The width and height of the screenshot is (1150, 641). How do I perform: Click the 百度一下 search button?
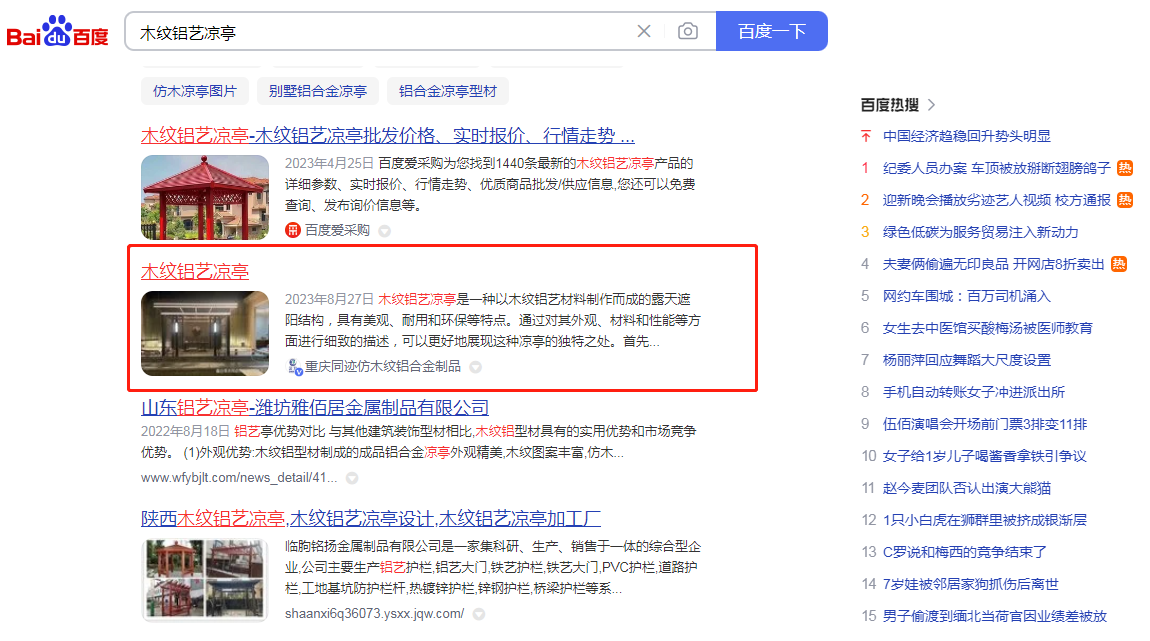coord(772,32)
